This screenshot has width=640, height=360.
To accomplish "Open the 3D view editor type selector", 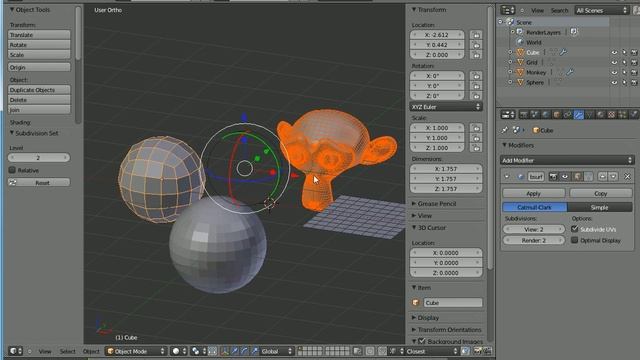I will pos(16,351).
